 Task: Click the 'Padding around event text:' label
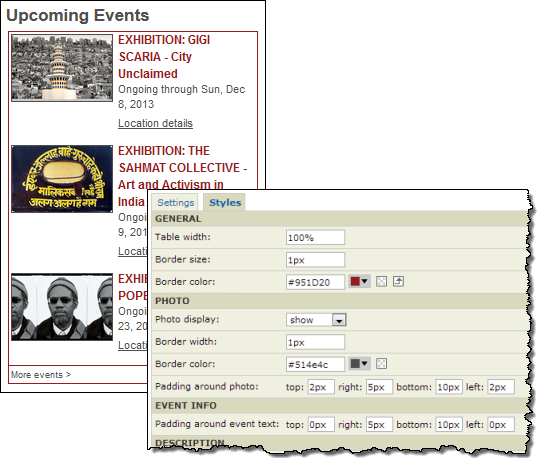[217, 424]
